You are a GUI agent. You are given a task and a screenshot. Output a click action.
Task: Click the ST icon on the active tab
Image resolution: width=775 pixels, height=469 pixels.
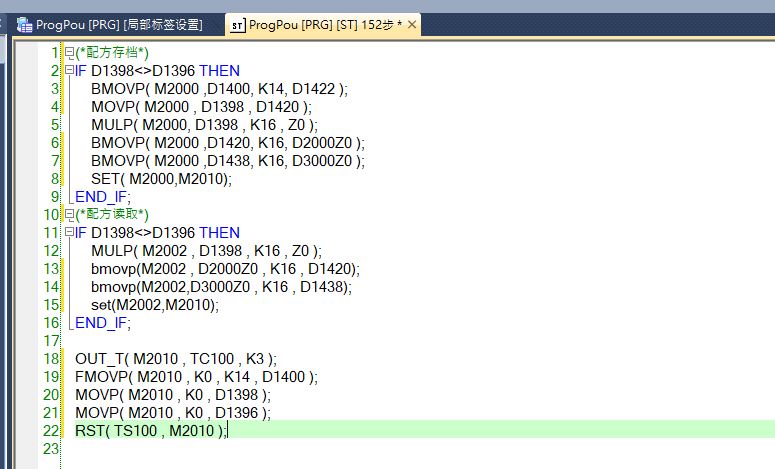(237, 24)
